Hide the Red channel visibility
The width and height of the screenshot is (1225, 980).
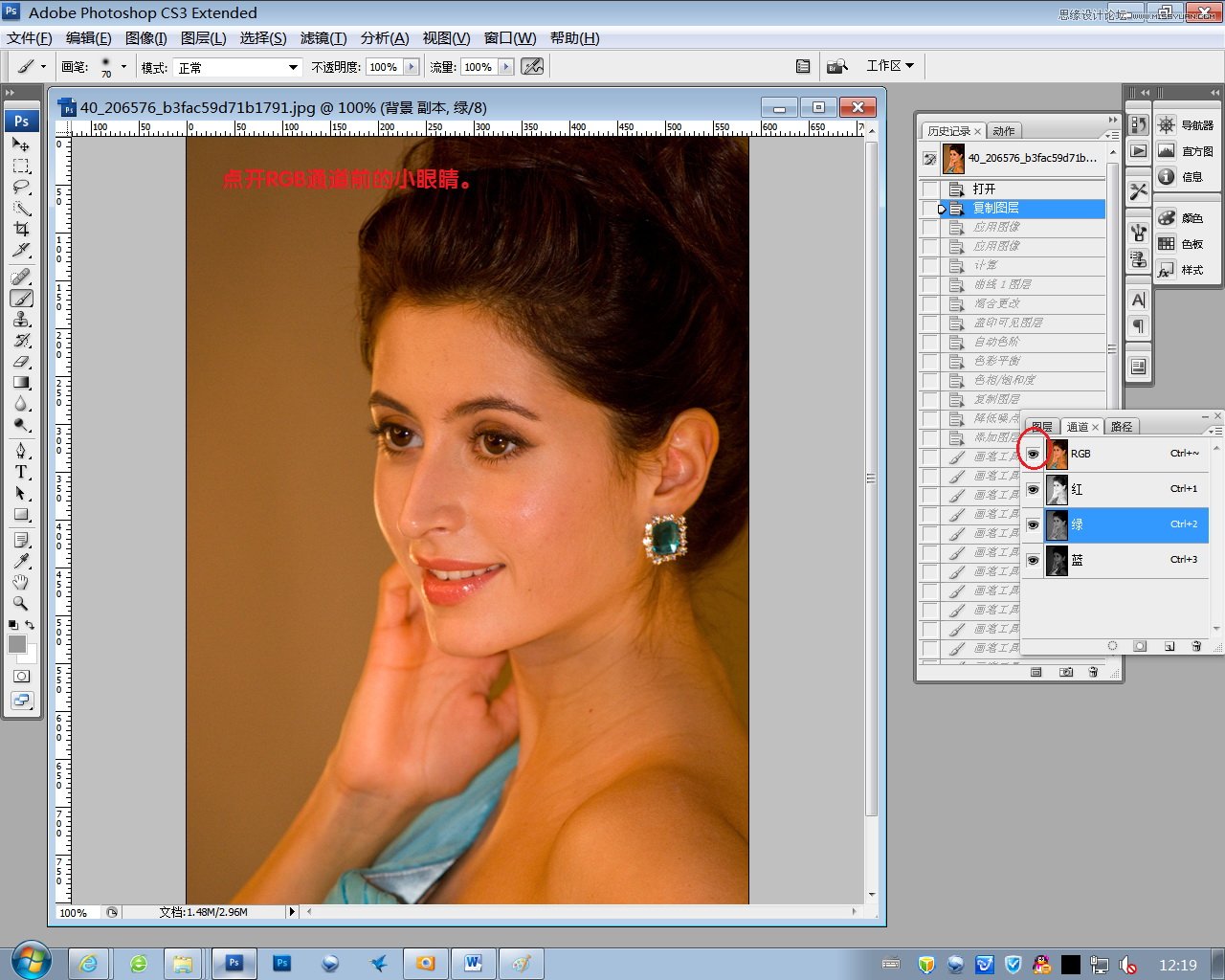pos(1033,489)
